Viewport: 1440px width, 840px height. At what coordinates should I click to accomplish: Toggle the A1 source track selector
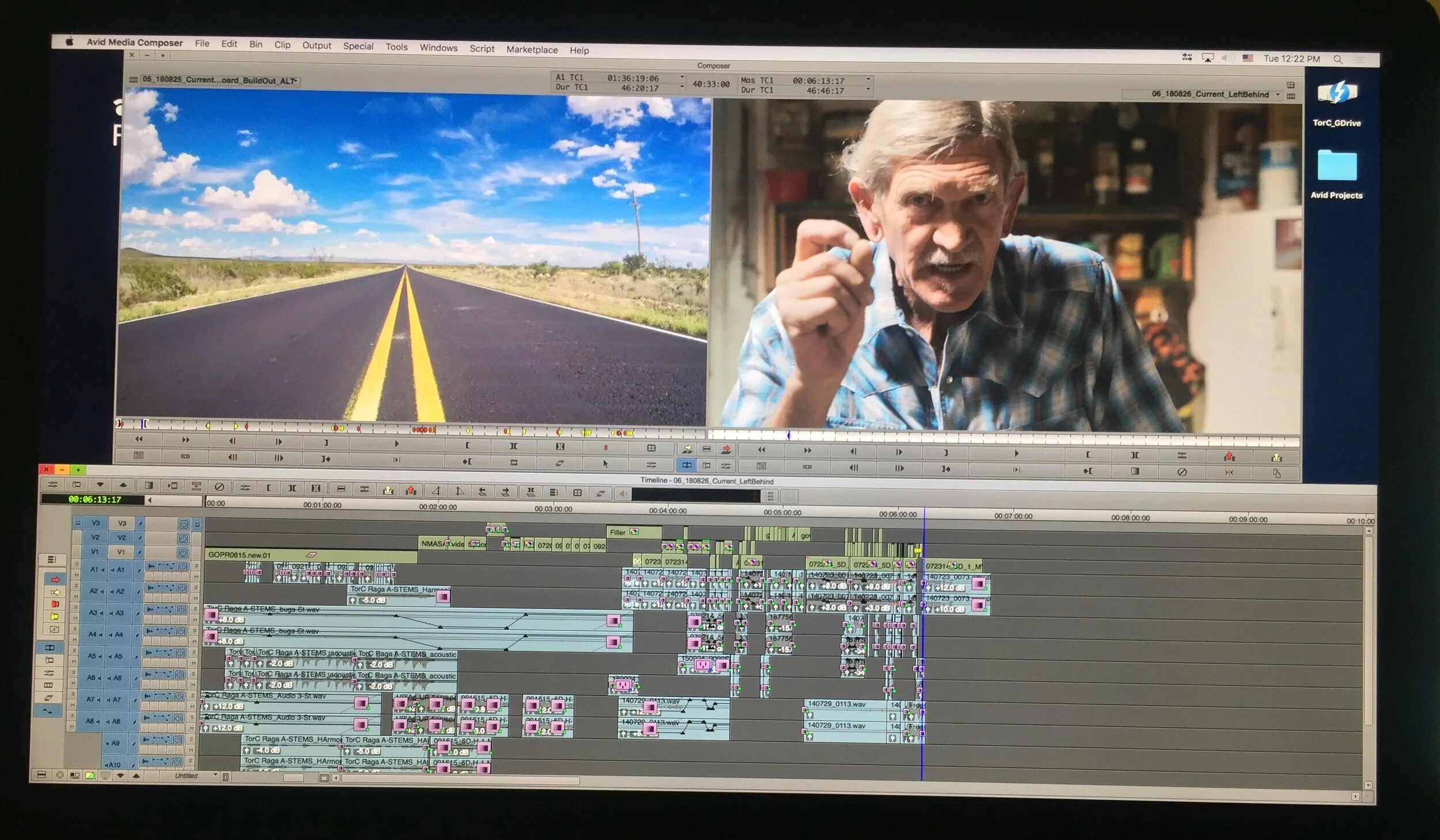point(95,569)
